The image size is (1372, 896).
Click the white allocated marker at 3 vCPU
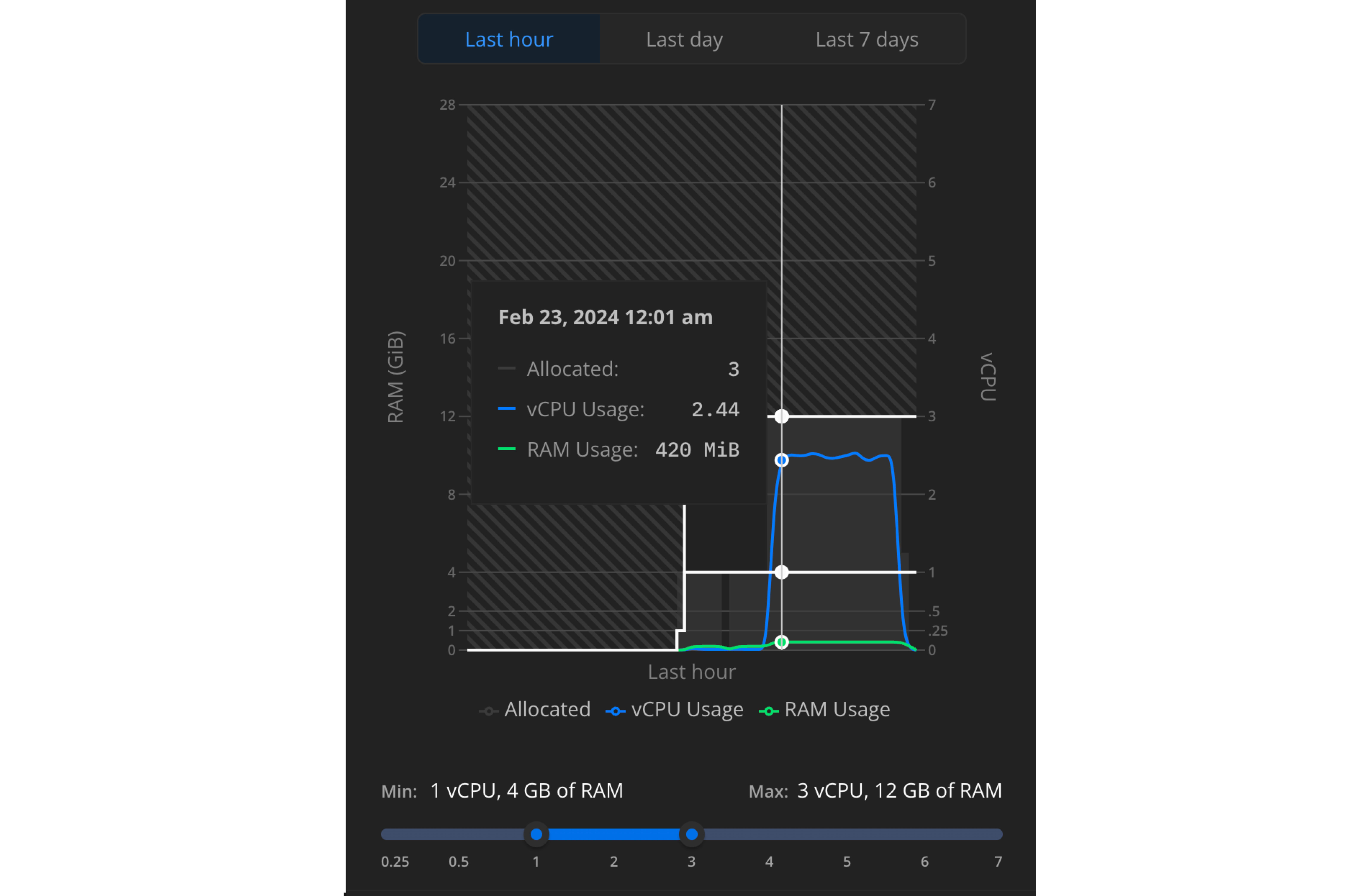(x=782, y=416)
